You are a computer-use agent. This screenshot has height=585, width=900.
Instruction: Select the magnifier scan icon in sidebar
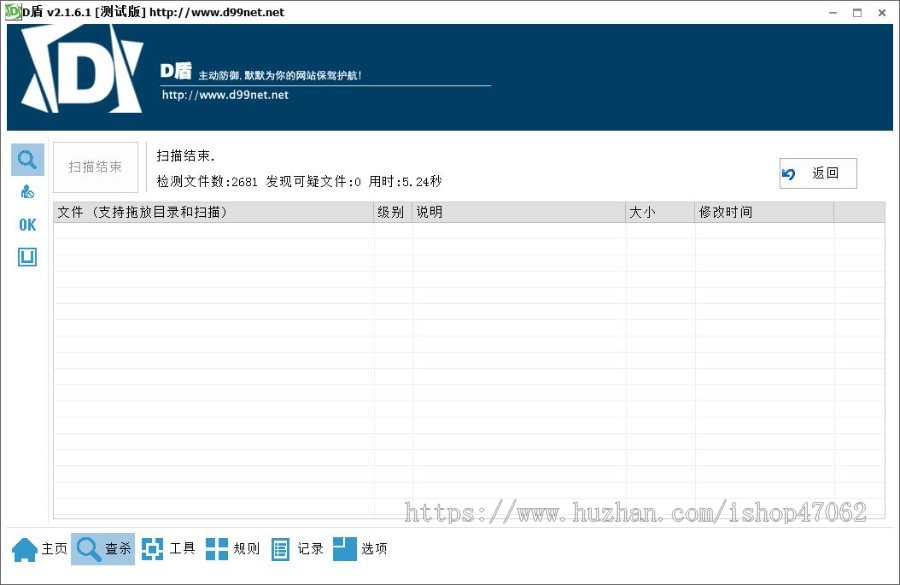(x=28, y=160)
